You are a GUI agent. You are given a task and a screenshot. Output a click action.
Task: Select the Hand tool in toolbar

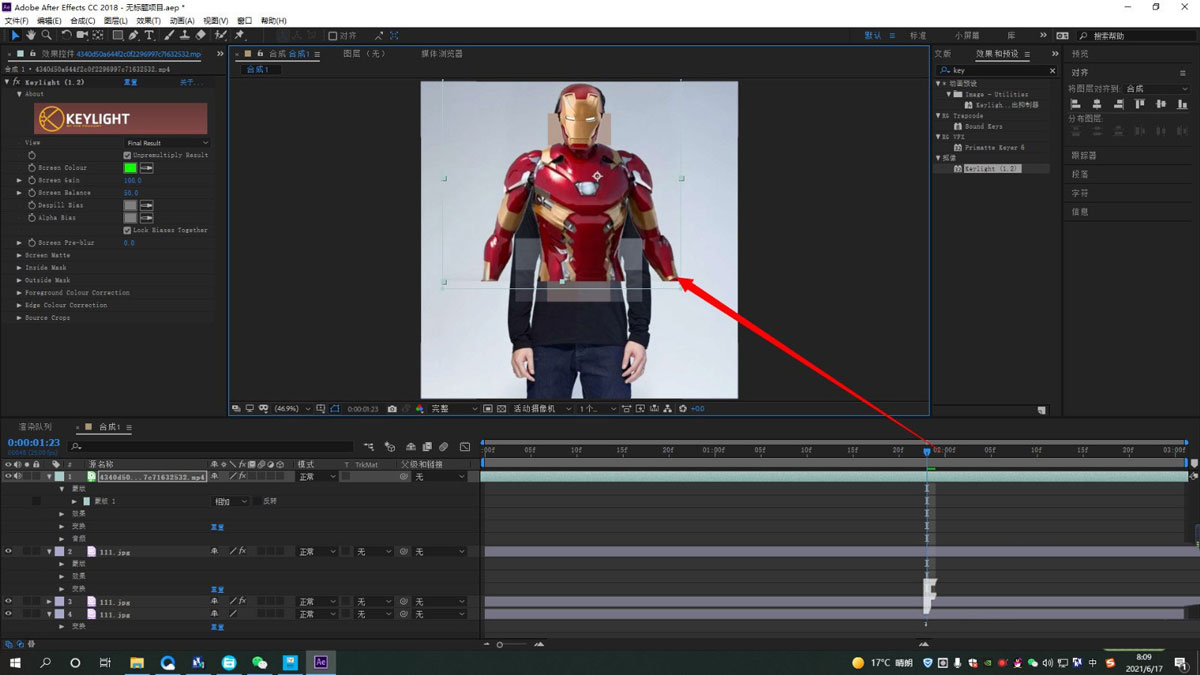point(31,36)
